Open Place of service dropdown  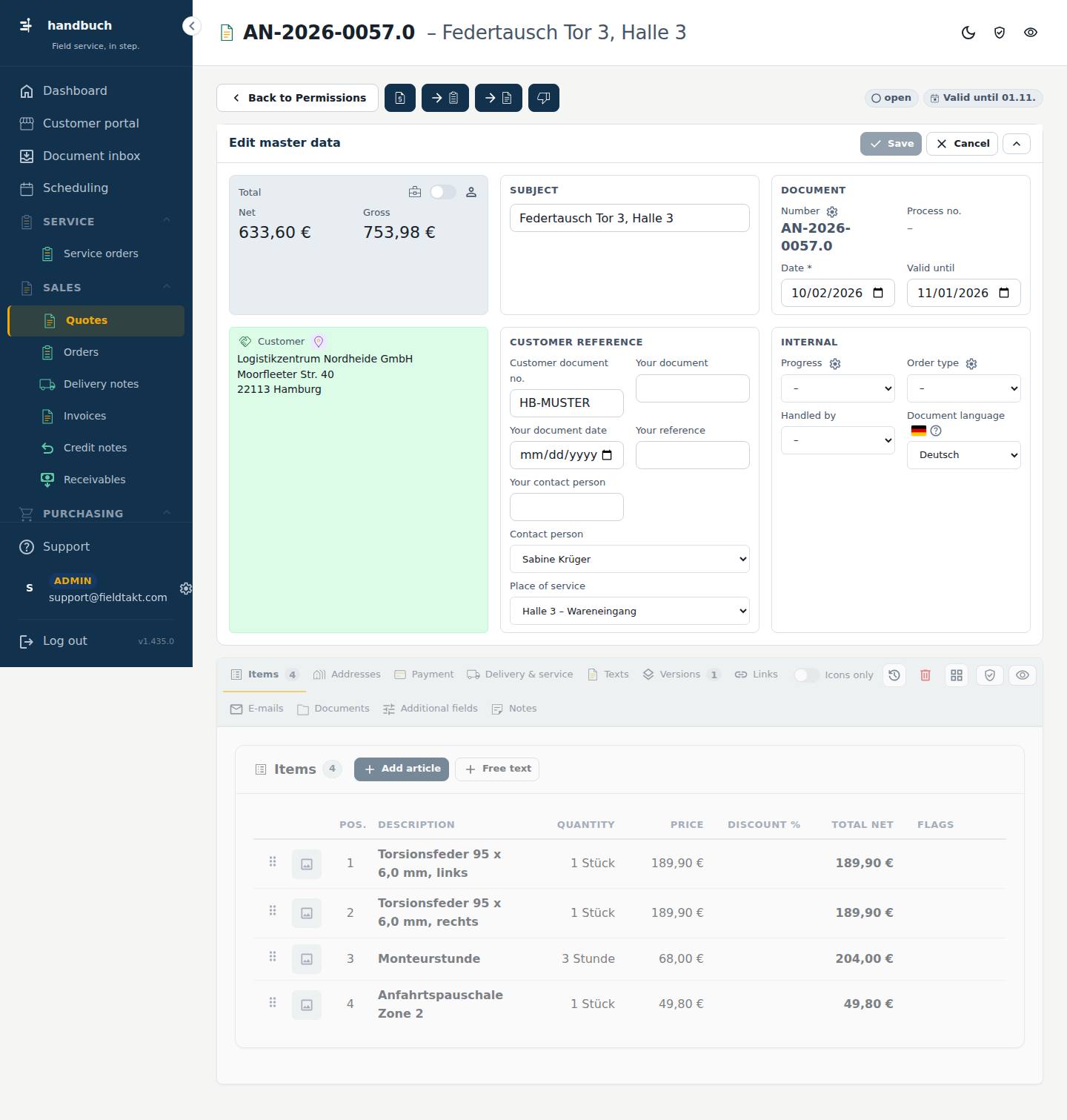630,611
